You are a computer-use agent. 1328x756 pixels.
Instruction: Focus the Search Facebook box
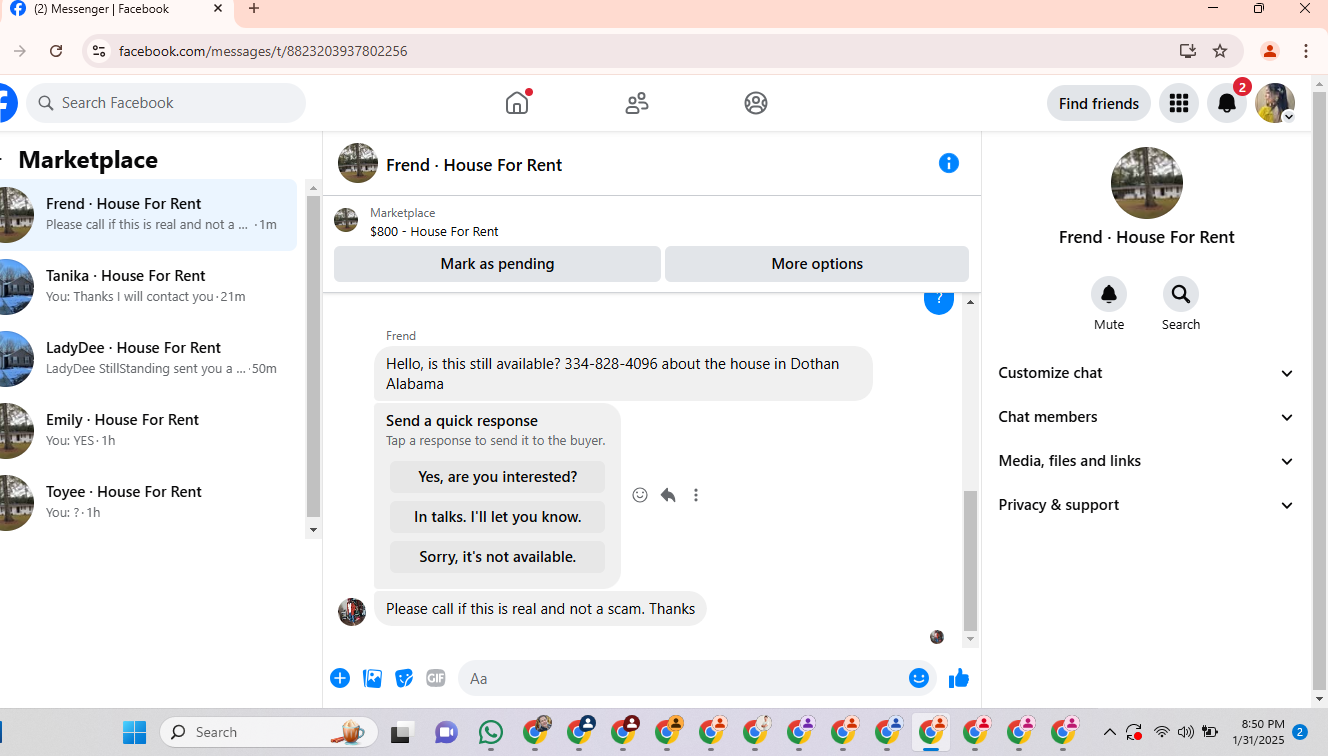[x=166, y=103]
